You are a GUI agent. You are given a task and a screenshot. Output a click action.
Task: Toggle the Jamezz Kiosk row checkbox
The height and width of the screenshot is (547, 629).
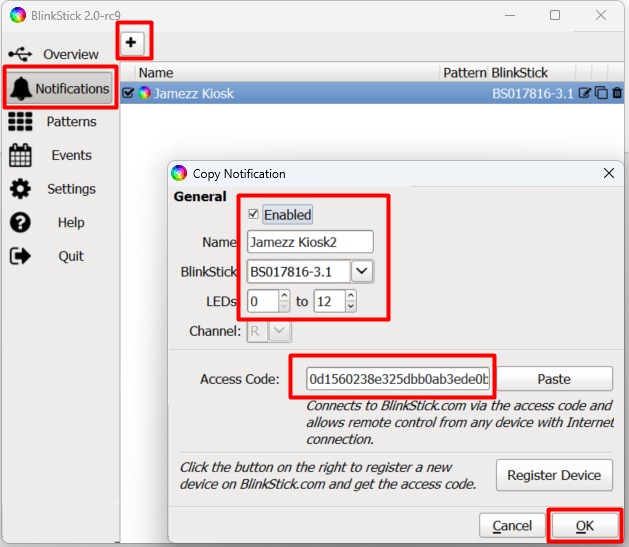(x=128, y=93)
